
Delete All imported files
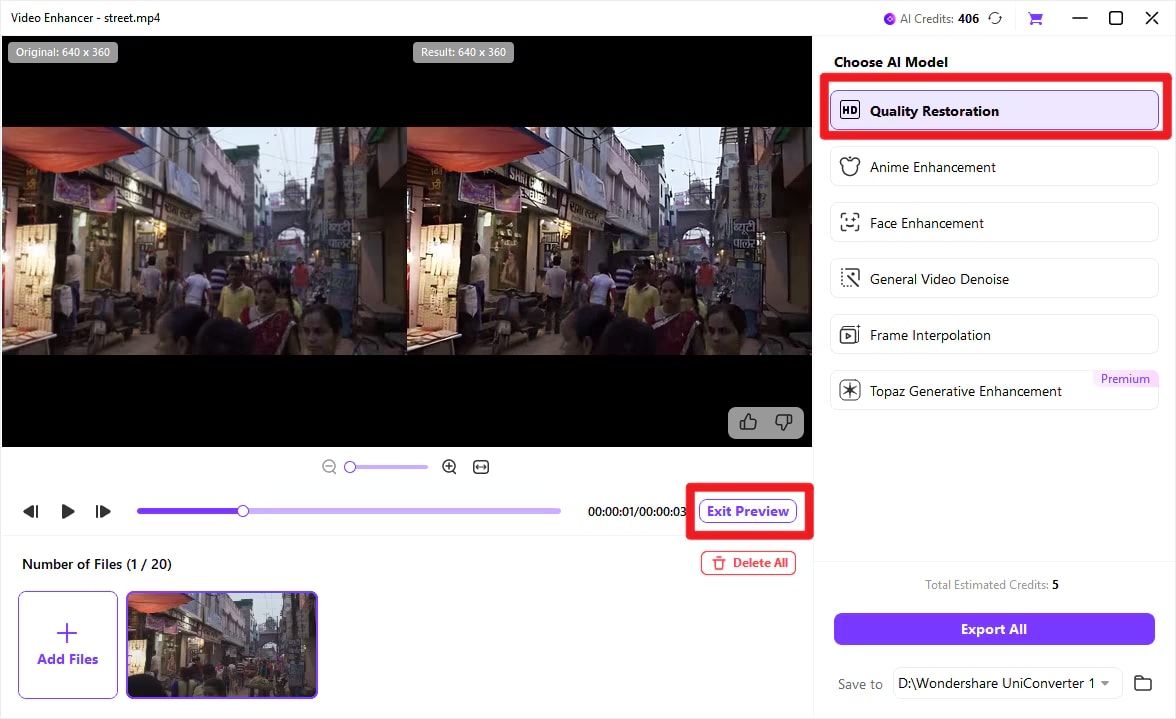(x=748, y=563)
